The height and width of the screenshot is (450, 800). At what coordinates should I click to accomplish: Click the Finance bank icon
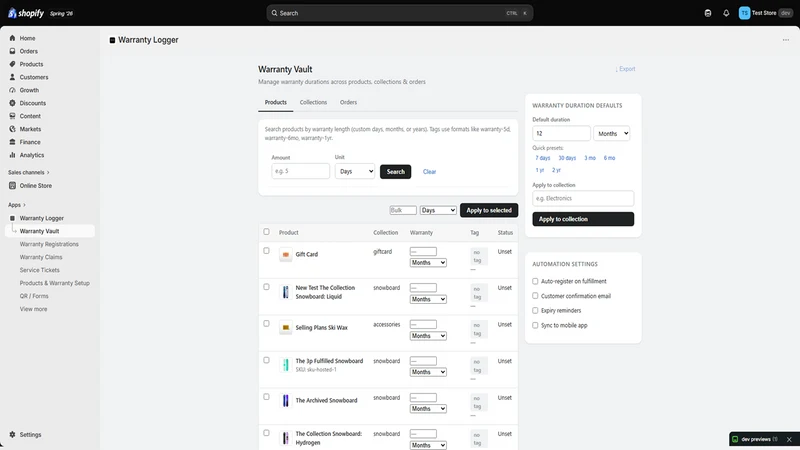click(12, 142)
